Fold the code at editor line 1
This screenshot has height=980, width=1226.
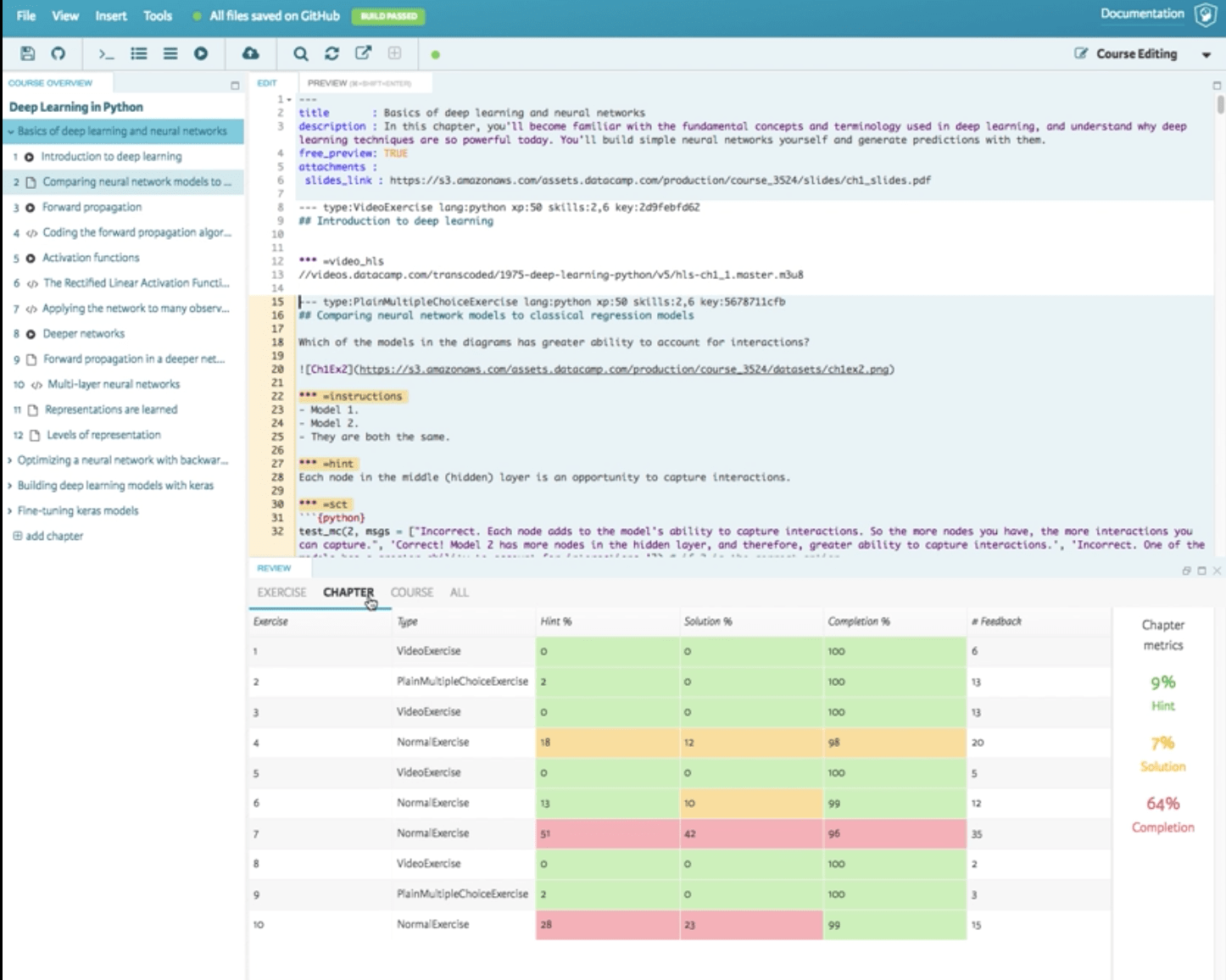[289, 99]
